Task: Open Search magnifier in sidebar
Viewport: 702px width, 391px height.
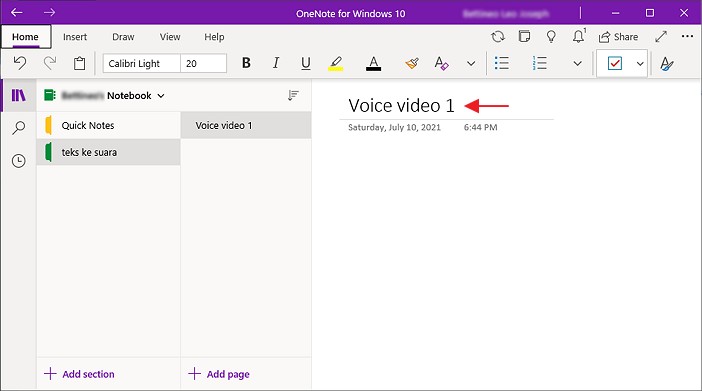Action: pos(18,128)
